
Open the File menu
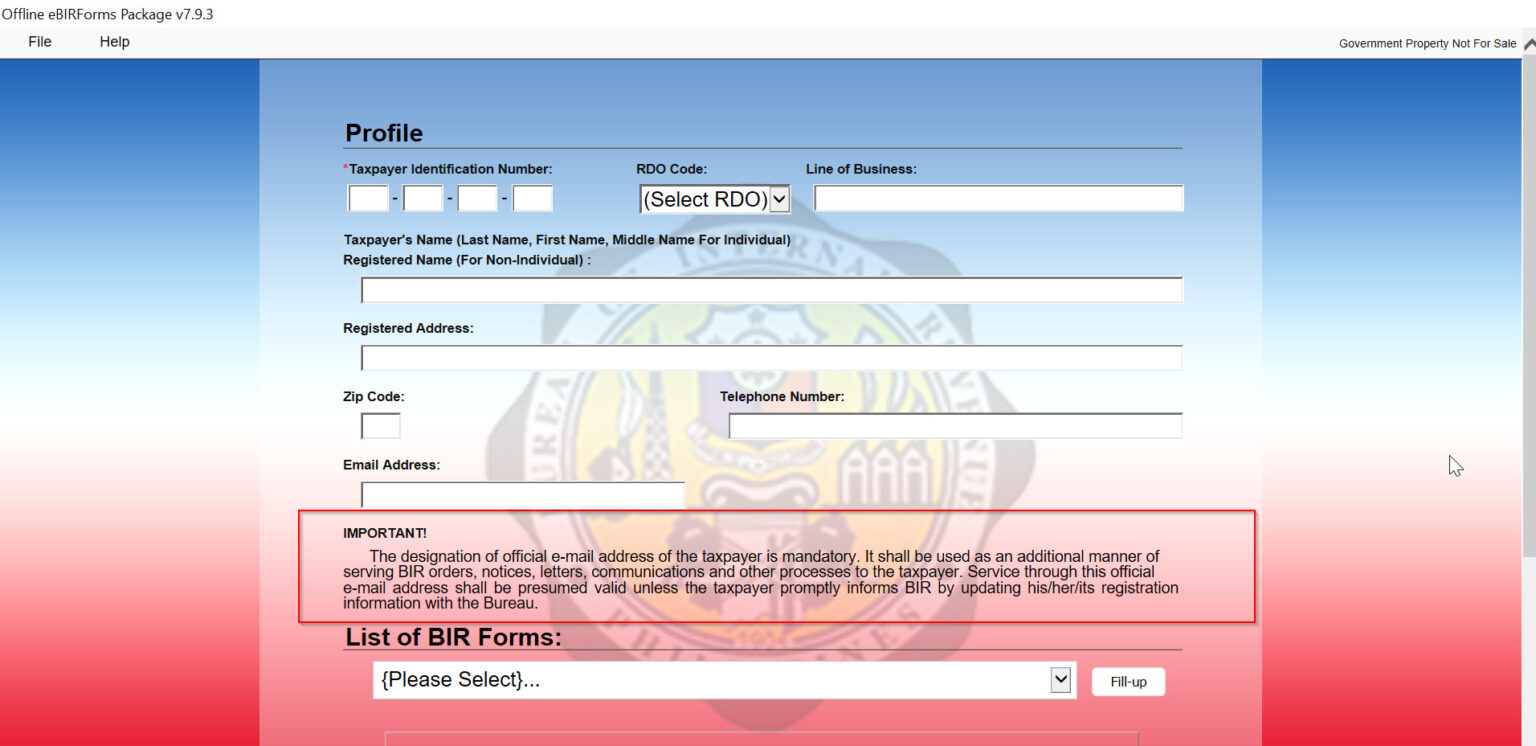click(x=40, y=42)
